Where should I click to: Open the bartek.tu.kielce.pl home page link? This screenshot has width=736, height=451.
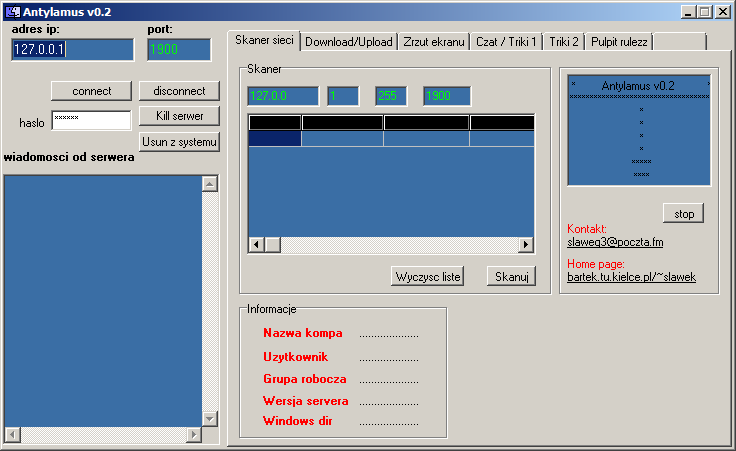coord(631,277)
